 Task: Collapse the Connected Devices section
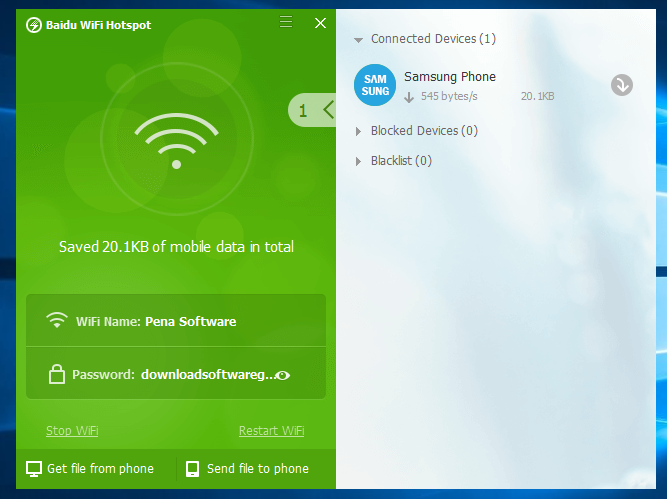pyautogui.click(x=359, y=40)
